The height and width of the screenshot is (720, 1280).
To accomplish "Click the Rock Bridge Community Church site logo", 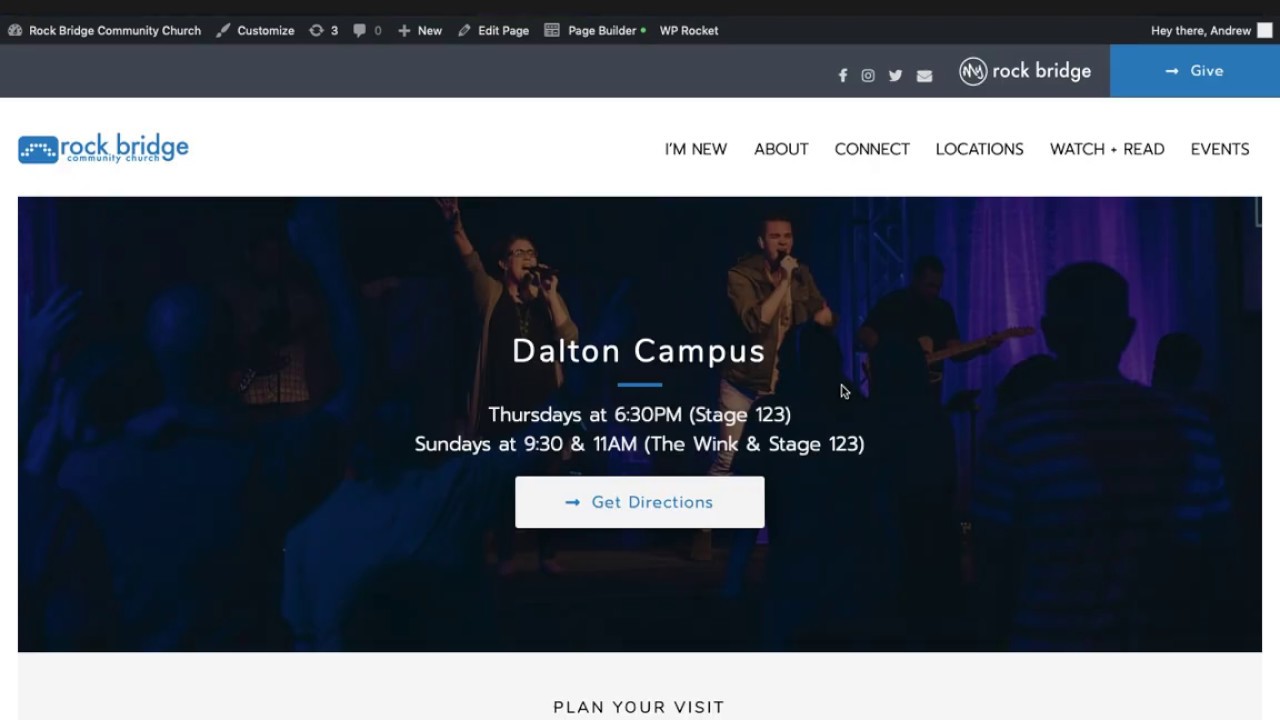I will [x=103, y=149].
